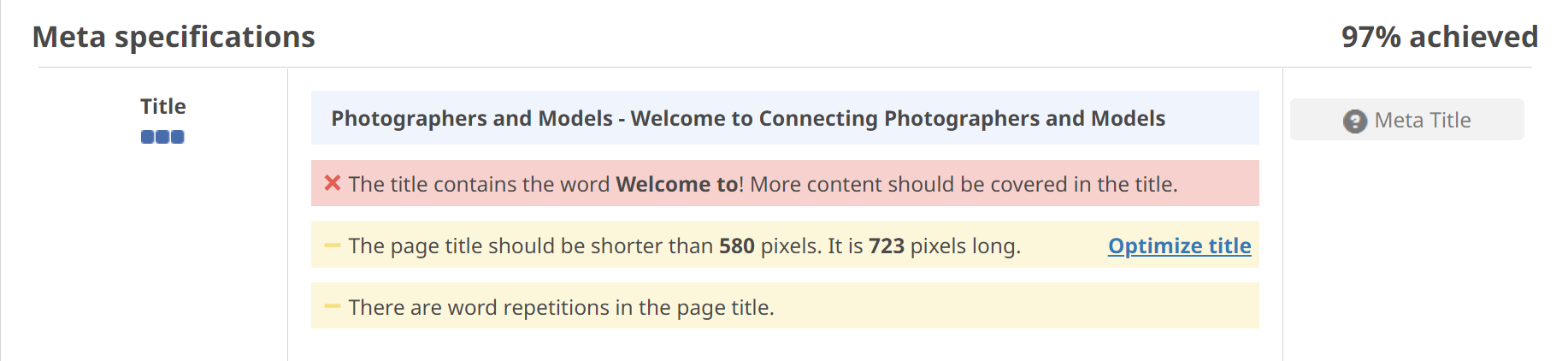
Task: Click the yellow dash beside word repetitions warning
Action: tap(333, 306)
